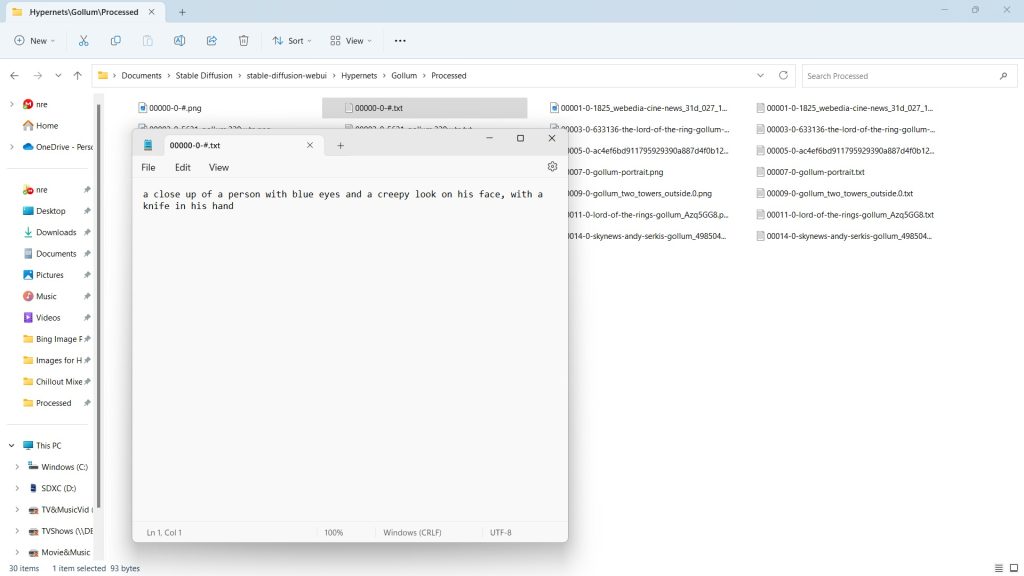The width and height of the screenshot is (1024, 576).
Task: Open the Sort dropdown
Action: [x=292, y=41]
